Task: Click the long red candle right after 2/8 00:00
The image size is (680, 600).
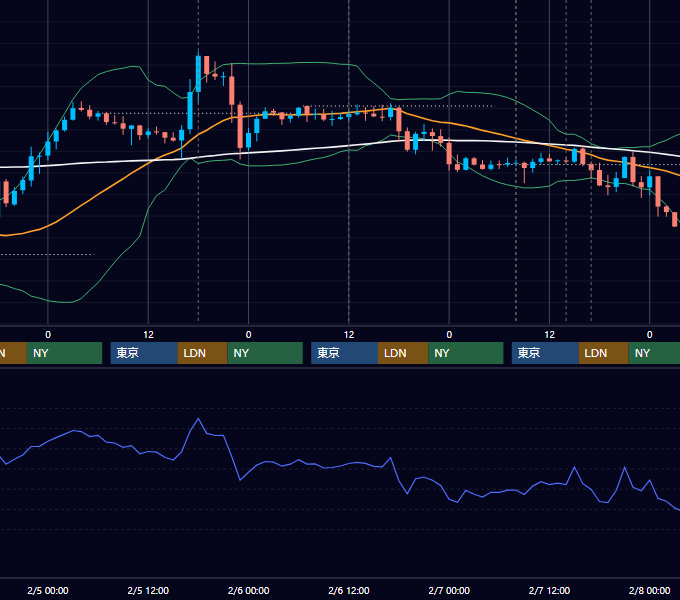Action: point(658,191)
